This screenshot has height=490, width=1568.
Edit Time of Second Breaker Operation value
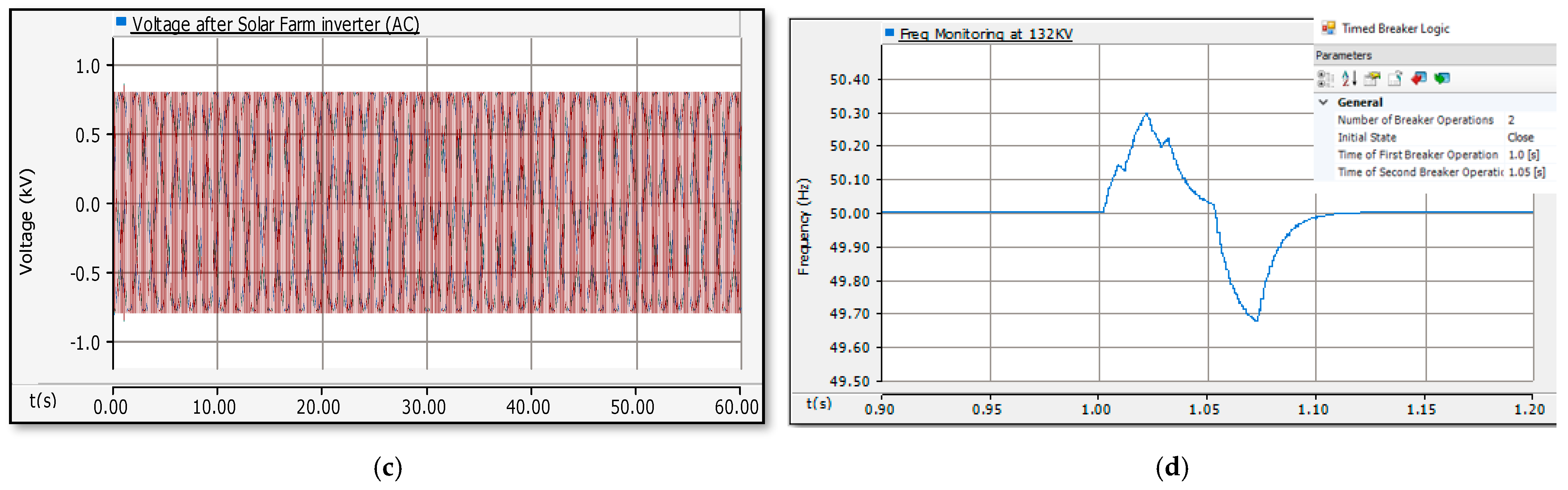[x=1526, y=172]
